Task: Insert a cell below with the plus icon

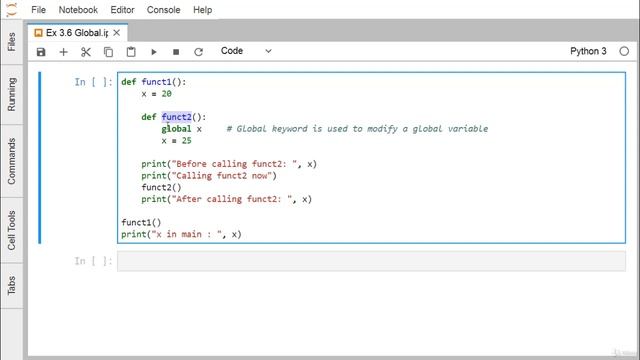Action: pyautogui.click(x=63, y=52)
